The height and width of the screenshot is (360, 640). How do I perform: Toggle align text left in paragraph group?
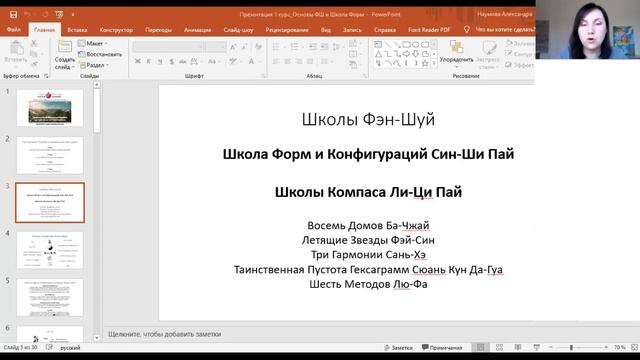pyautogui.click(x=276, y=61)
